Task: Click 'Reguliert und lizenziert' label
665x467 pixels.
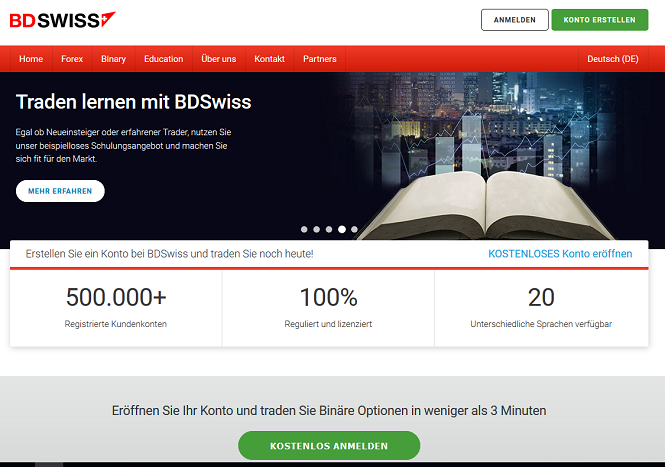Action: (328, 324)
